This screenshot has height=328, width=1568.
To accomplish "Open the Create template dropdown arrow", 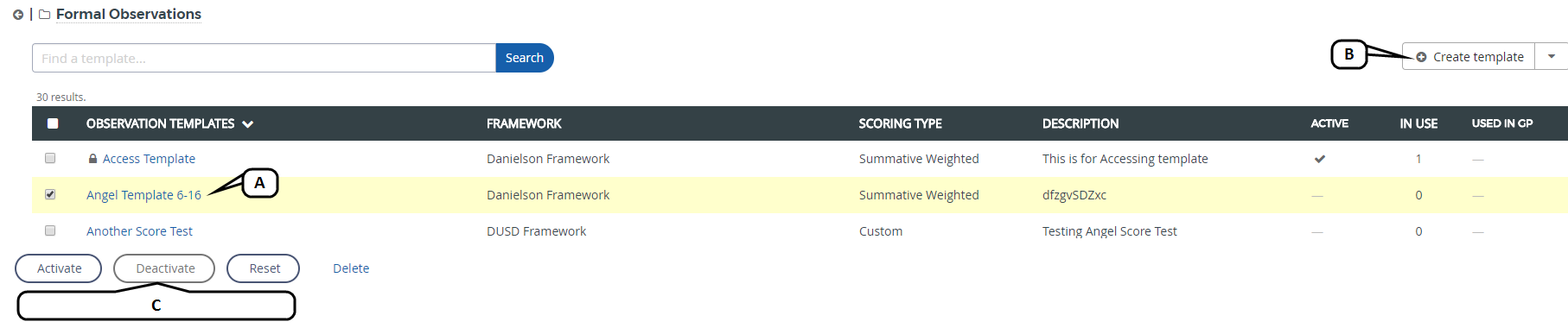I will coord(1552,57).
